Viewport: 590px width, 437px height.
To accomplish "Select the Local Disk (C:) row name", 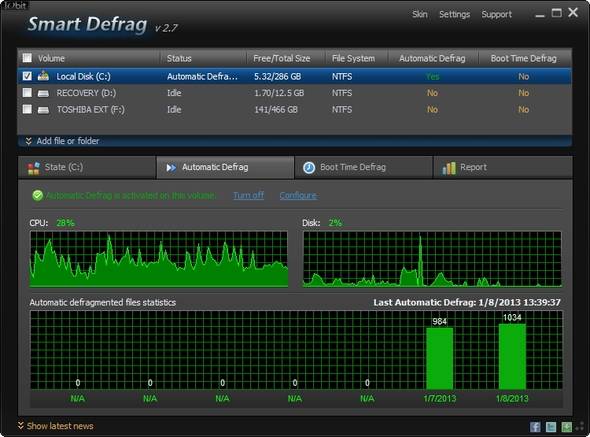I will (x=83, y=76).
